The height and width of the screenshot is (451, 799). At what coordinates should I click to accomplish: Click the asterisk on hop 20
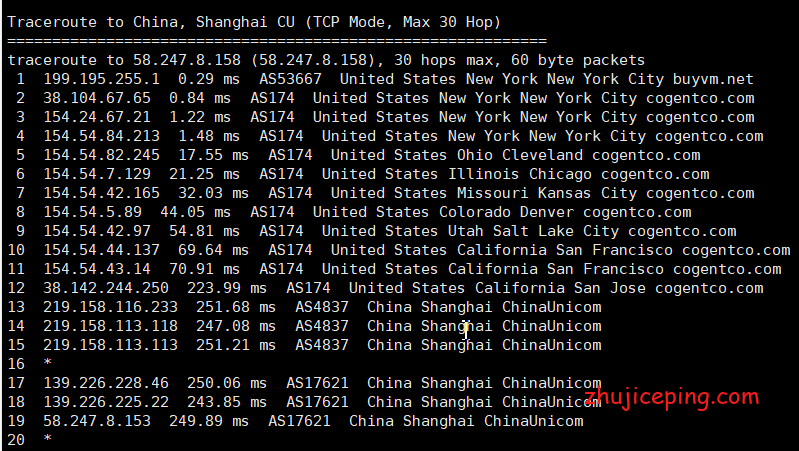pos(47,439)
